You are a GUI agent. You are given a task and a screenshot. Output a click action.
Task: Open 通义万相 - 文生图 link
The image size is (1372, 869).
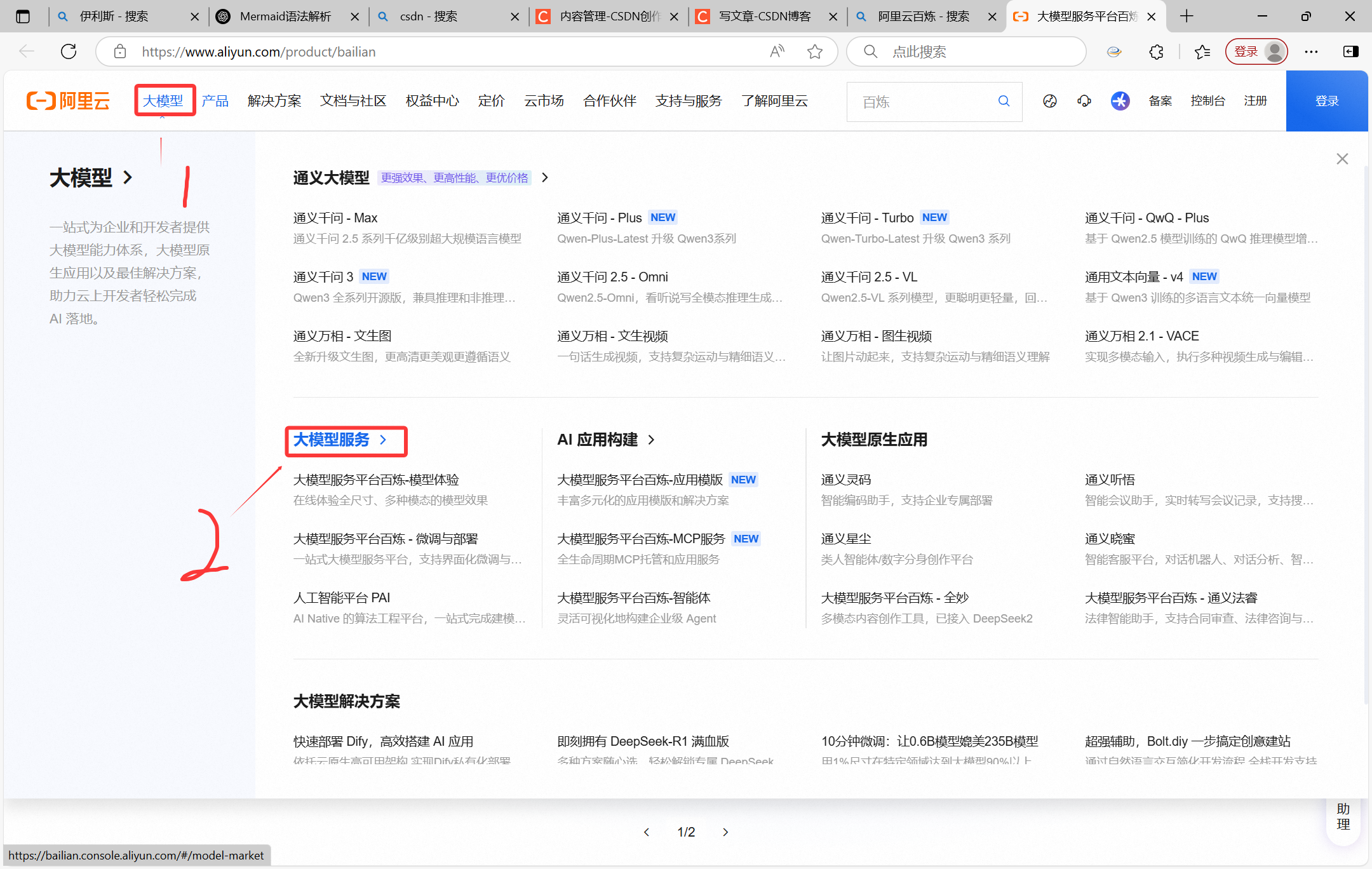342,336
